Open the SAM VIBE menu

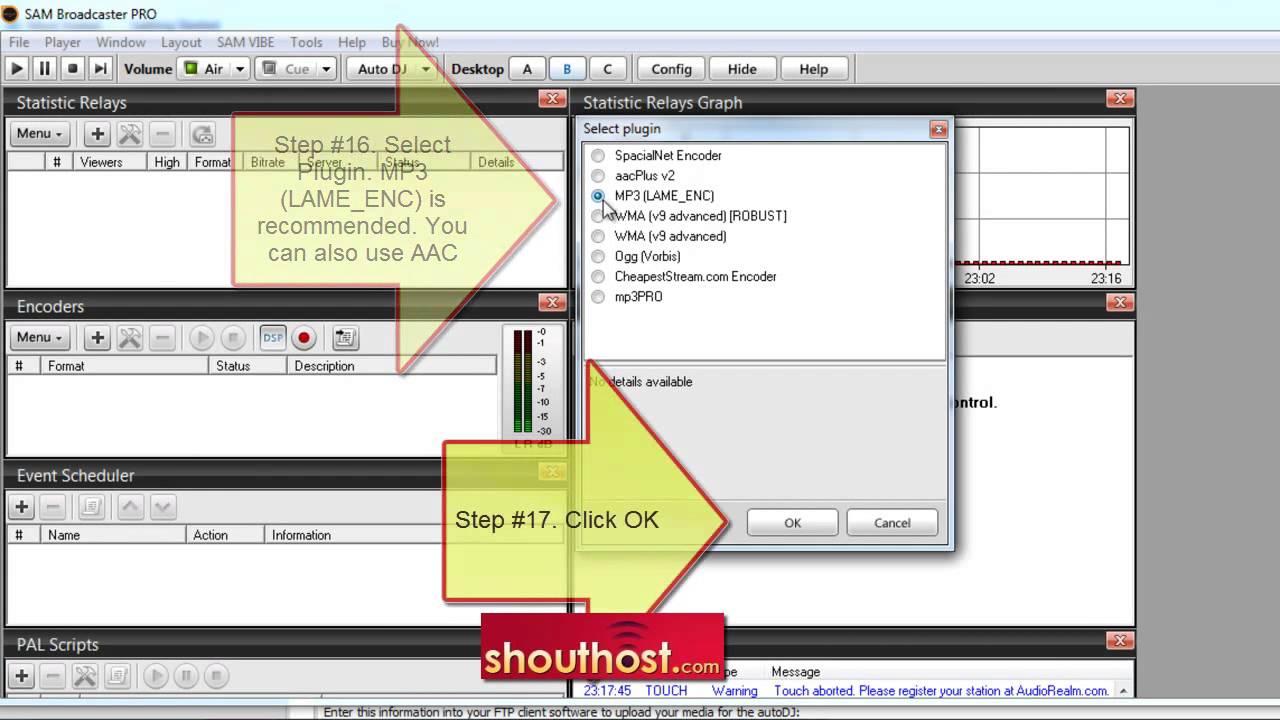(x=245, y=42)
